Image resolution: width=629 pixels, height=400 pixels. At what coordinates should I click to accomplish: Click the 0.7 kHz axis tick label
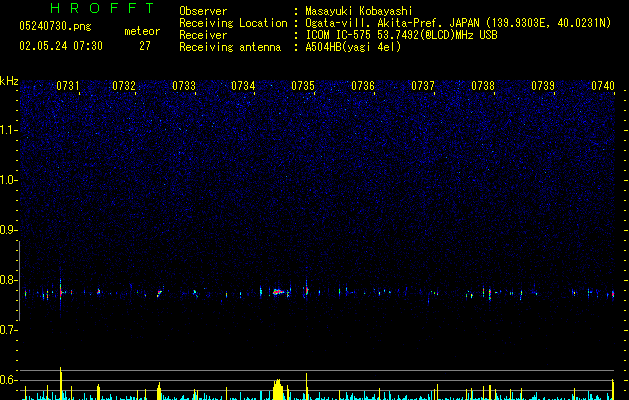(x=8, y=330)
